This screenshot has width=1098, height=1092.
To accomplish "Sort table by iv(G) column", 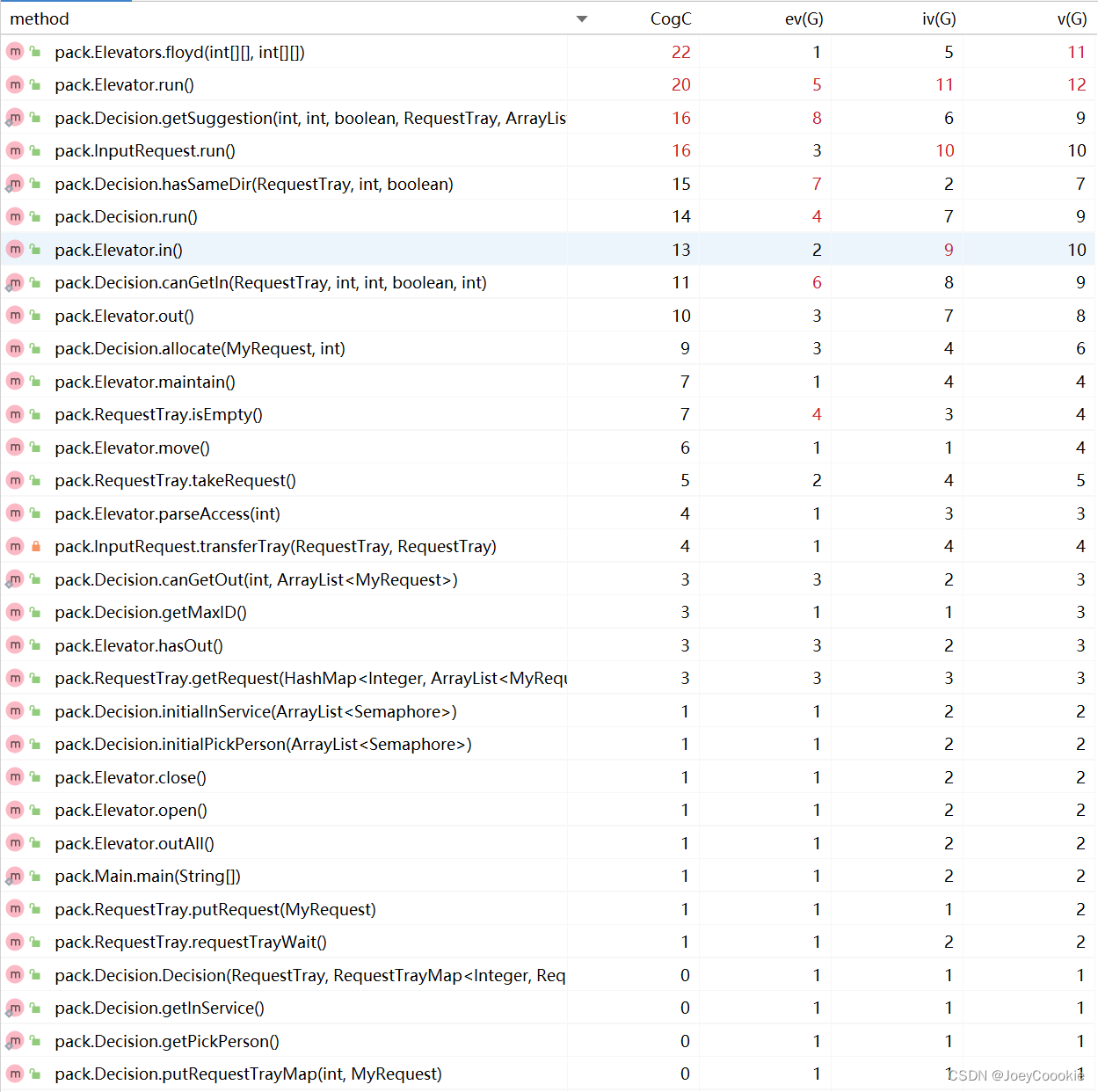I will point(938,18).
